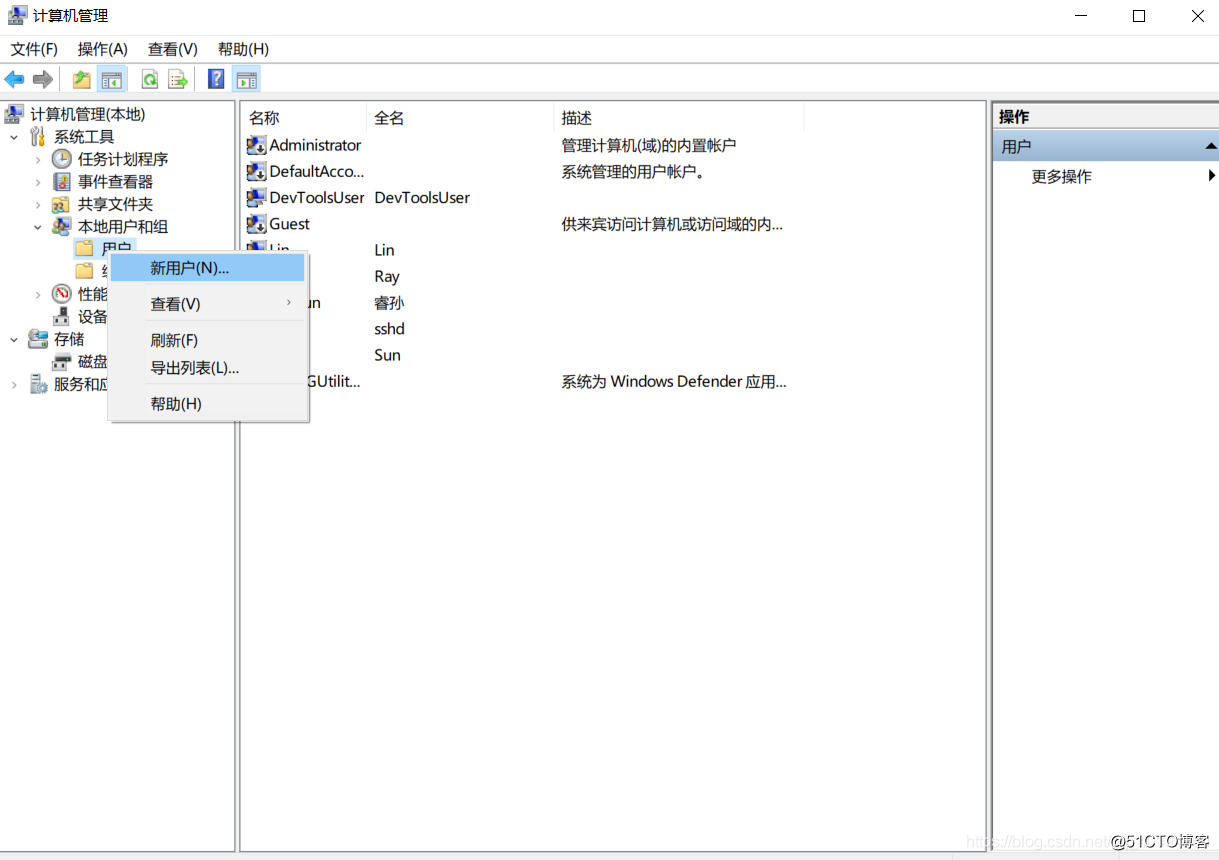This screenshot has height=860, width=1219.
Task: Choose 新用户(N)... from the context menu
Action: 207,268
